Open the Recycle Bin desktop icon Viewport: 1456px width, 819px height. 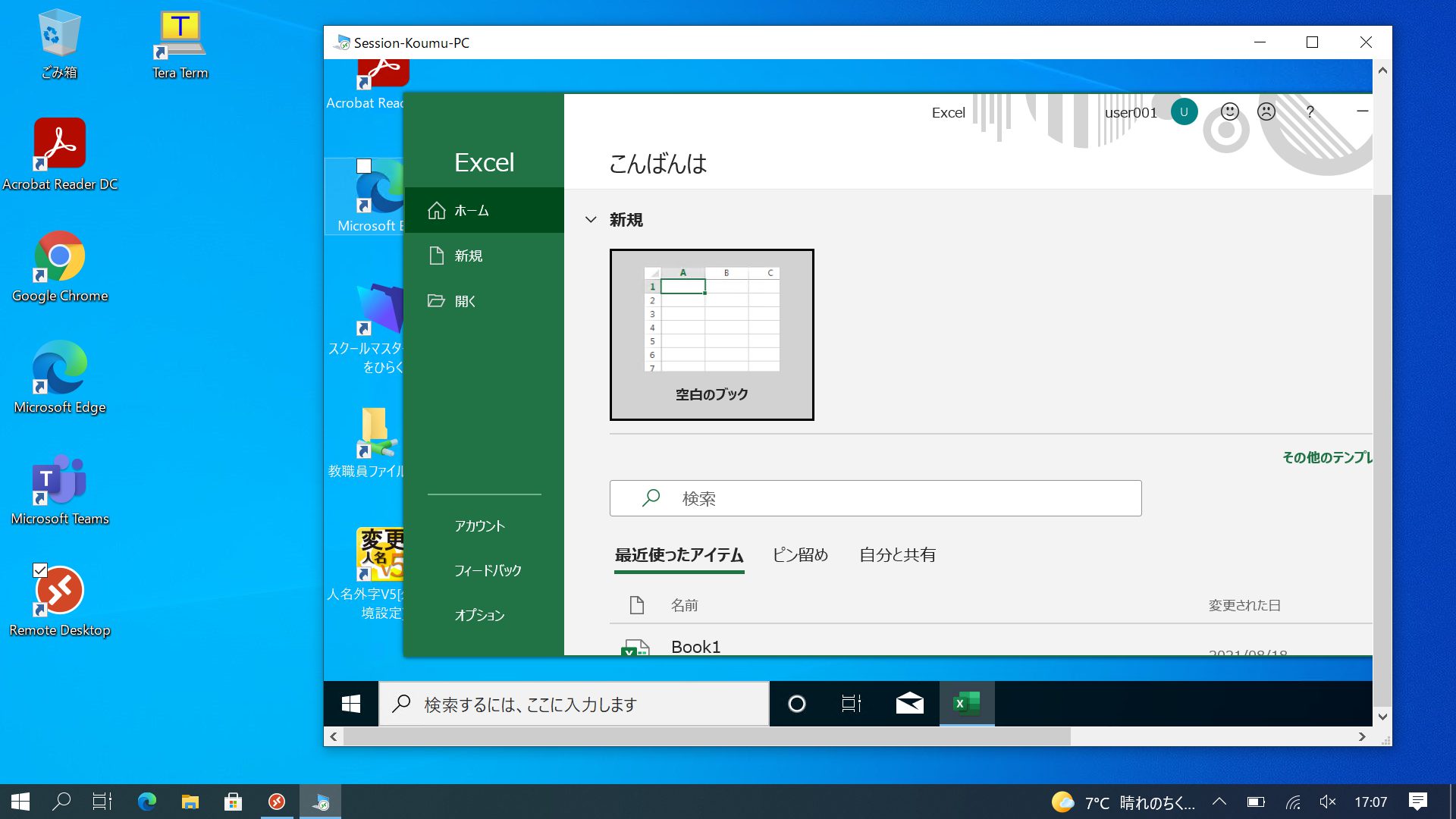coord(58,44)
